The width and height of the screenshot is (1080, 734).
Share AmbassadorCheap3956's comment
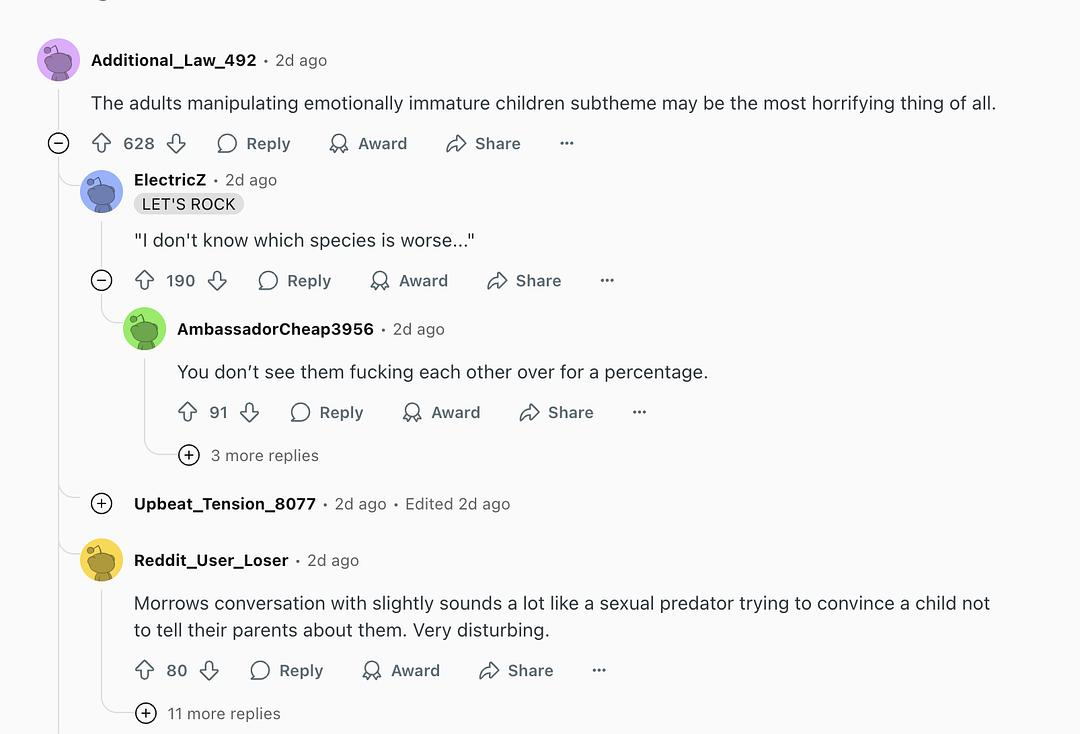pyautogui.click(x=557, y=412)
